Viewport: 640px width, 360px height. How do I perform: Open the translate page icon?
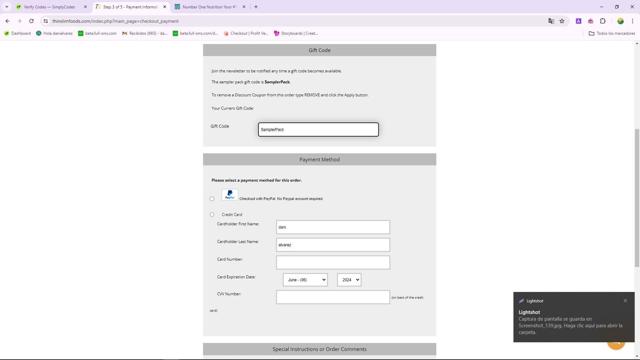click(551, 21)
